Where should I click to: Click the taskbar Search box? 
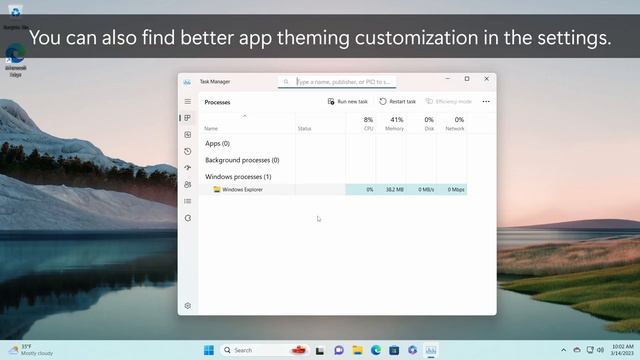point(264,350)
